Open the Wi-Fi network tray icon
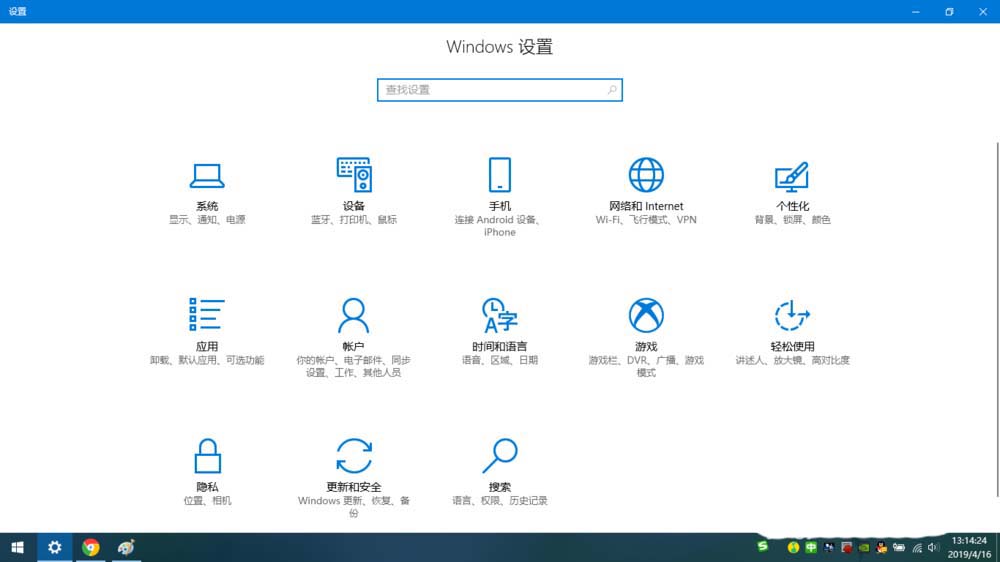The height and width of the screenshot is (562, 1000). pos(917,547)
